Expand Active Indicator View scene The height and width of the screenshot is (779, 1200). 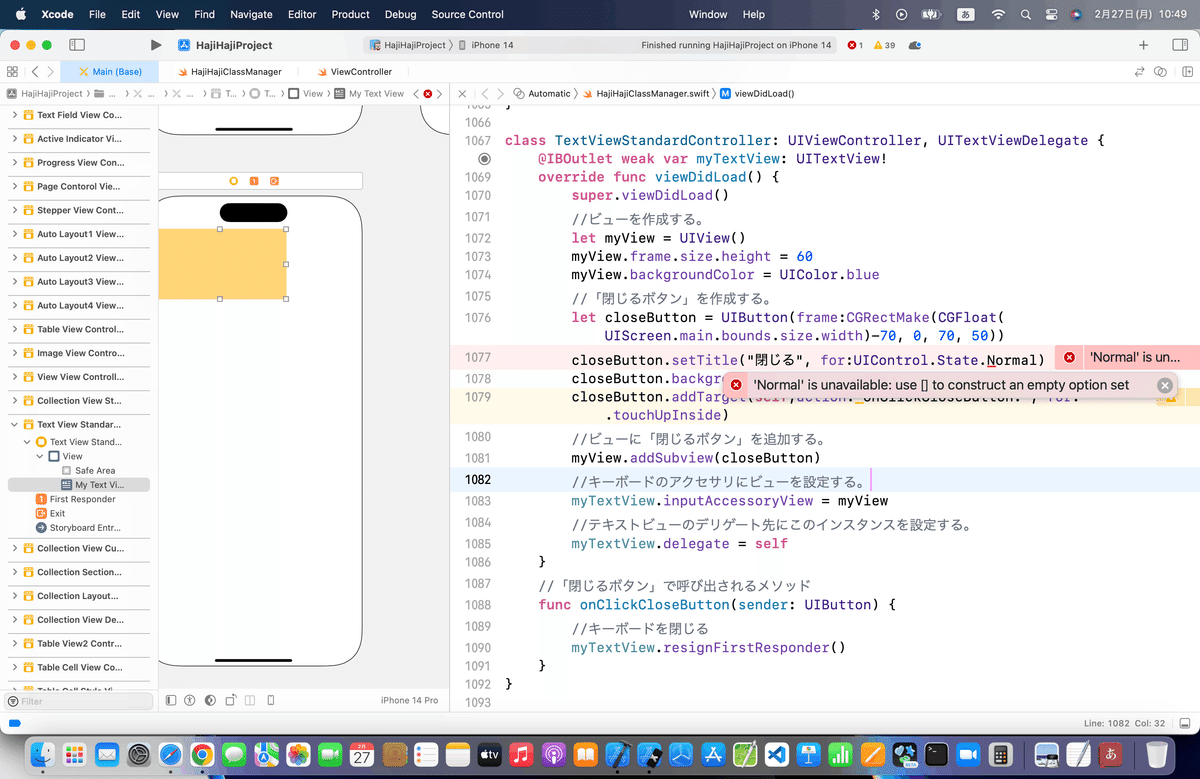click(15, 139)
